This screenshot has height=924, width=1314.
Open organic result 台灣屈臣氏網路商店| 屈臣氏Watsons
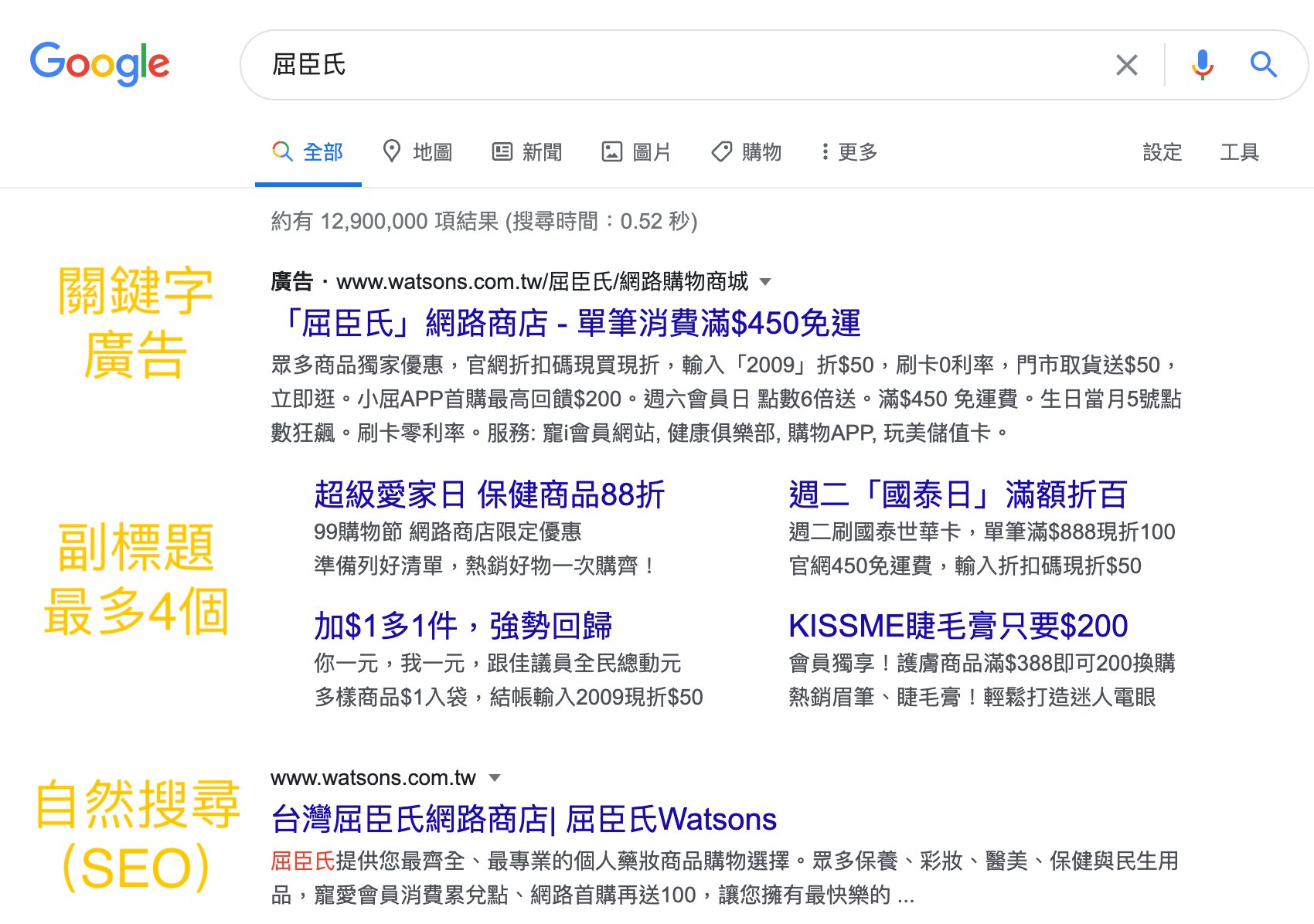[x=524, y=819]
